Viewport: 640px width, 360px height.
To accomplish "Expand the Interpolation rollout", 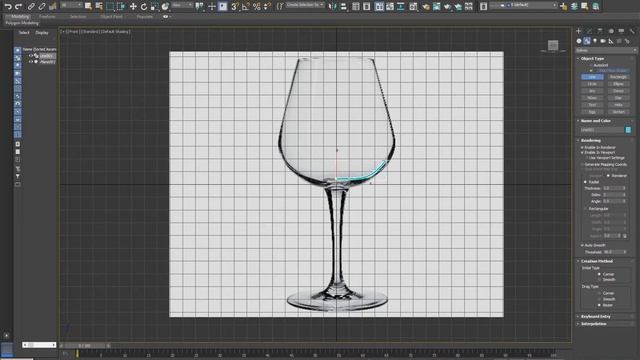I will pos(593,324).
